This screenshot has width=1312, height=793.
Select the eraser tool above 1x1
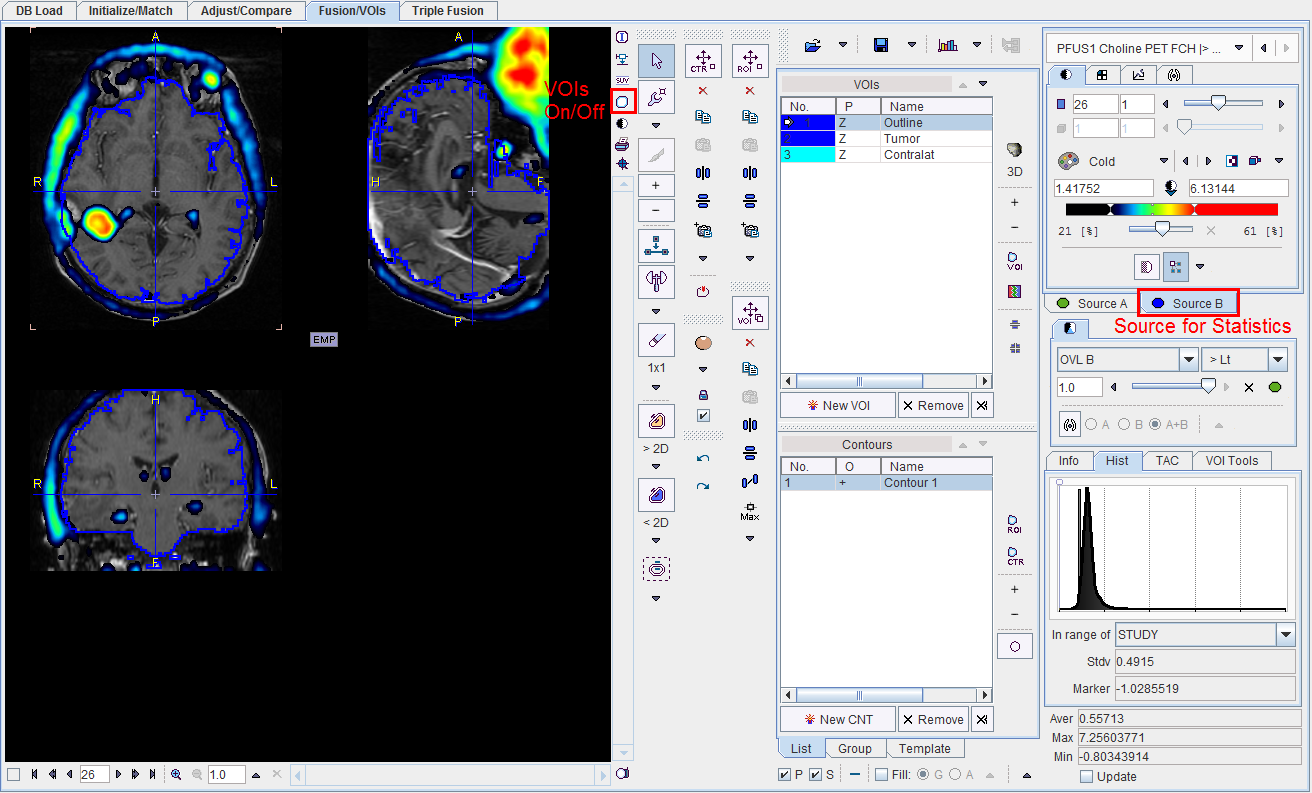[656, 340]
